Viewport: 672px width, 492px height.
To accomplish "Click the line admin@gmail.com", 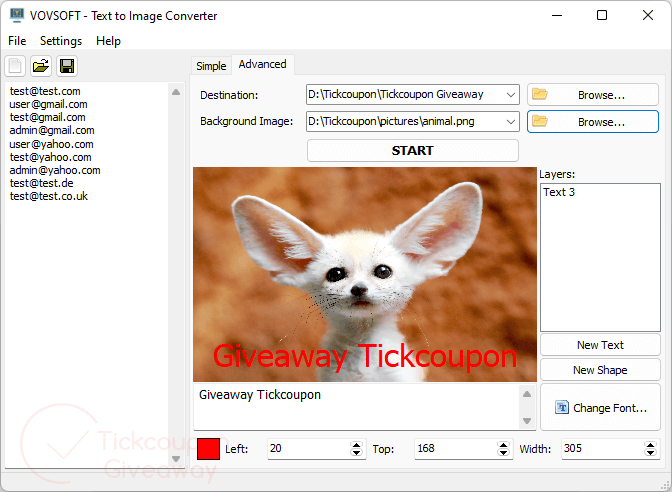I will point(52,130).
